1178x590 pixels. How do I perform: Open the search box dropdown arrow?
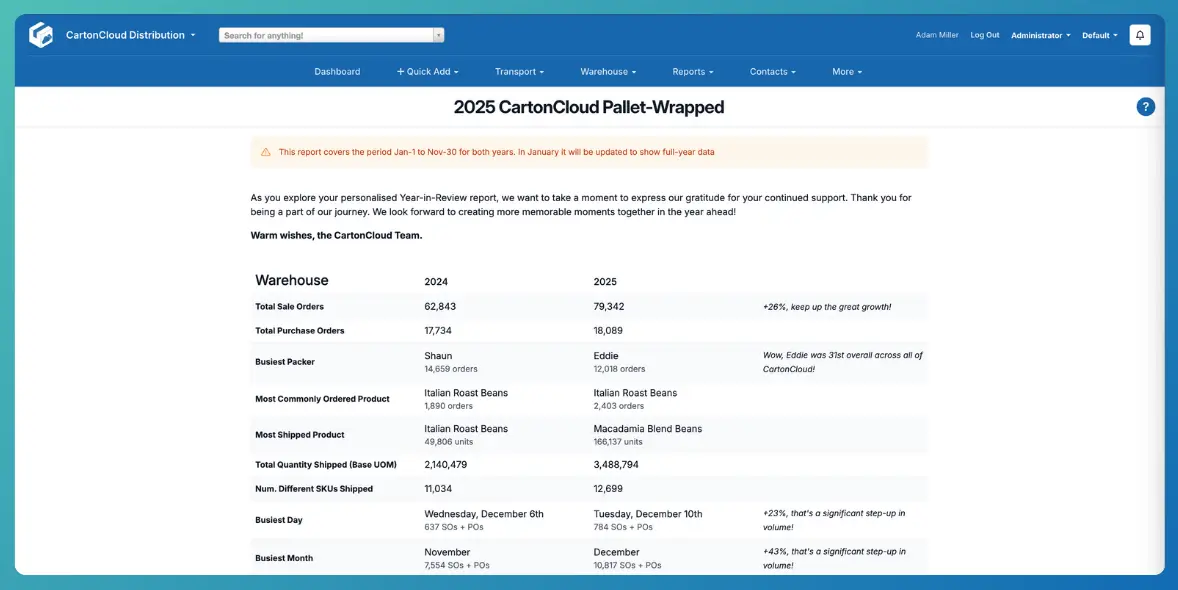439,35
